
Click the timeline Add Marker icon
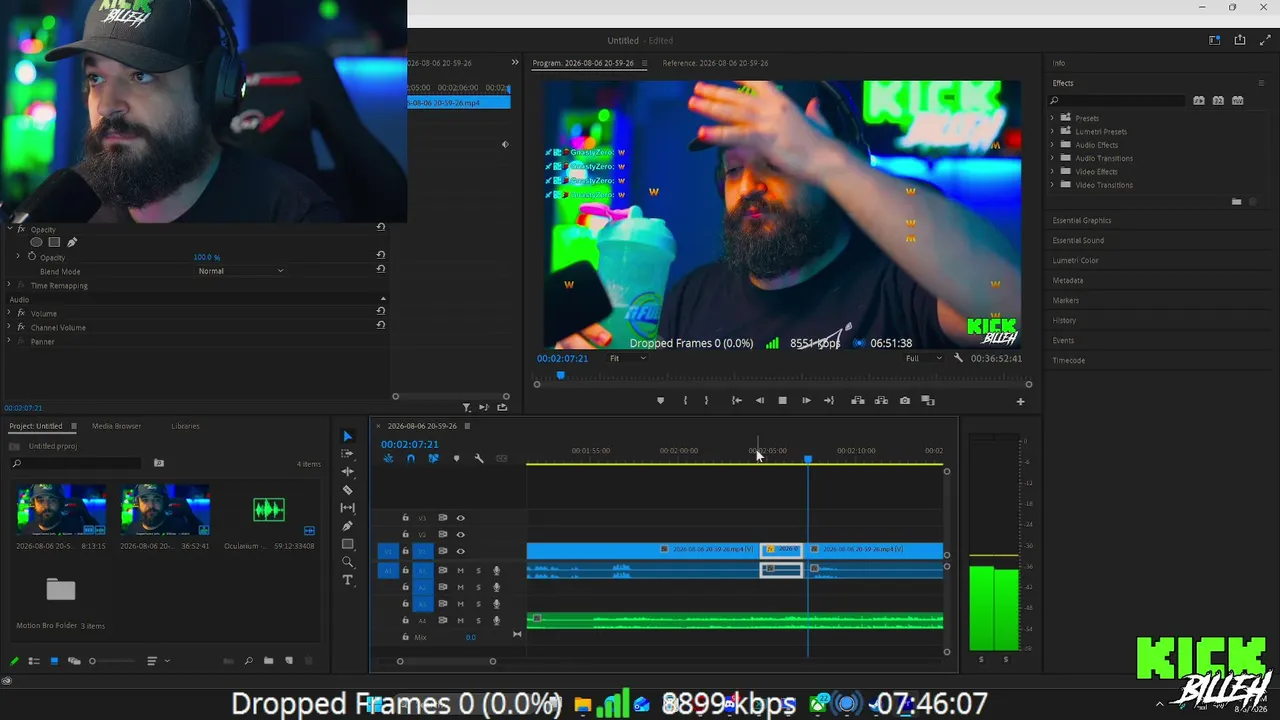(456, 459)
